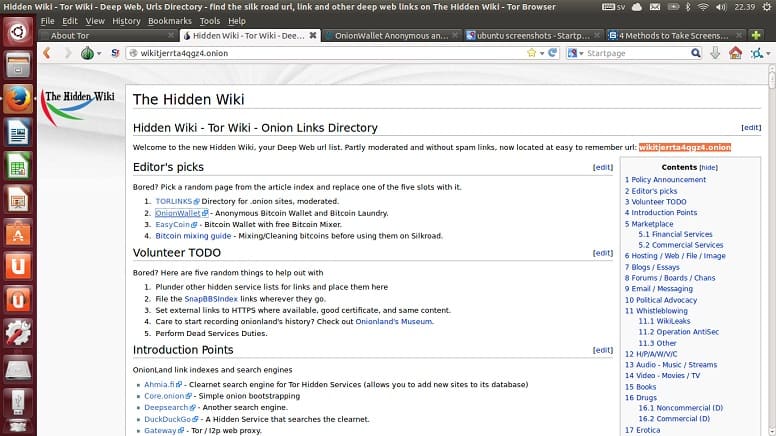Open the downloads arrow icon
Screen dimensions: 776x436
coord(715,53)
